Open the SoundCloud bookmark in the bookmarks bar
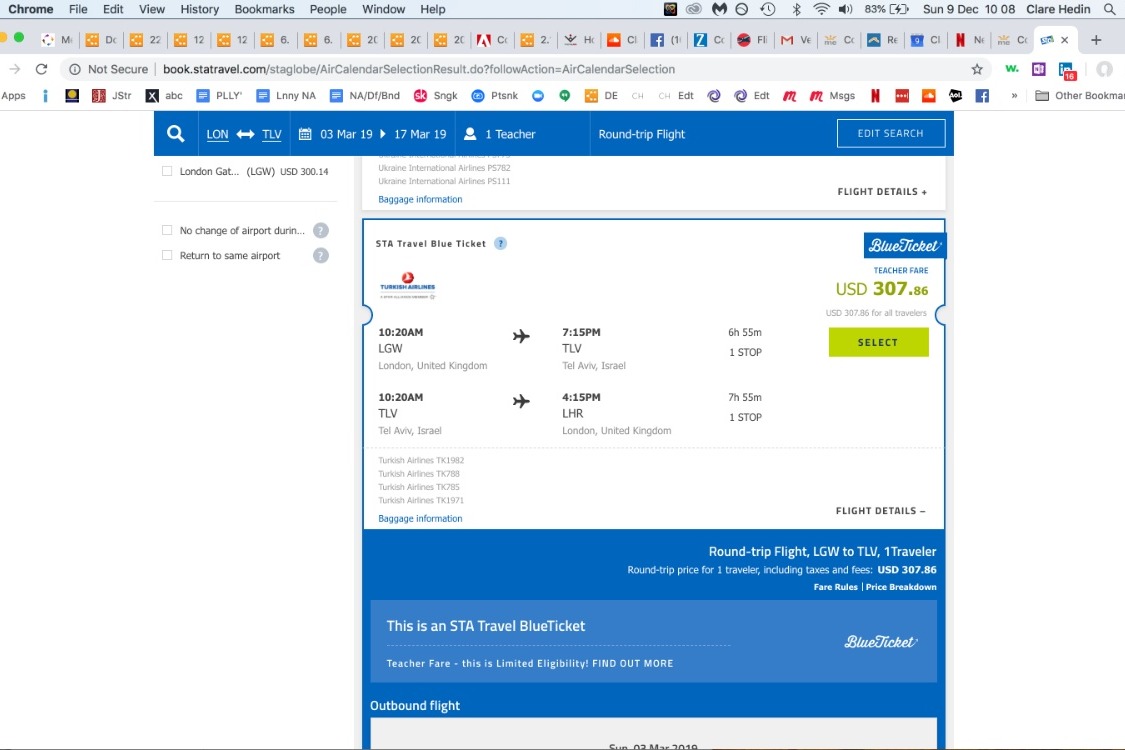Viewport: 1125px width, 750px height. click(928, 95)
